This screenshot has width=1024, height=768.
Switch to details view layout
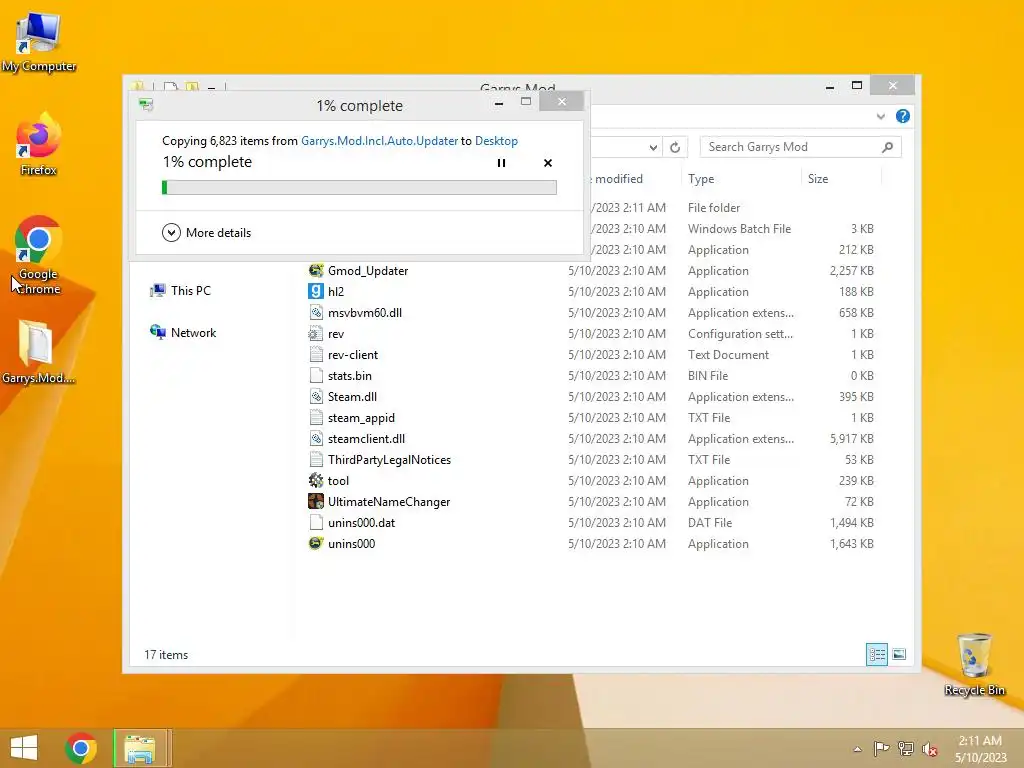(x=876, y=654)
